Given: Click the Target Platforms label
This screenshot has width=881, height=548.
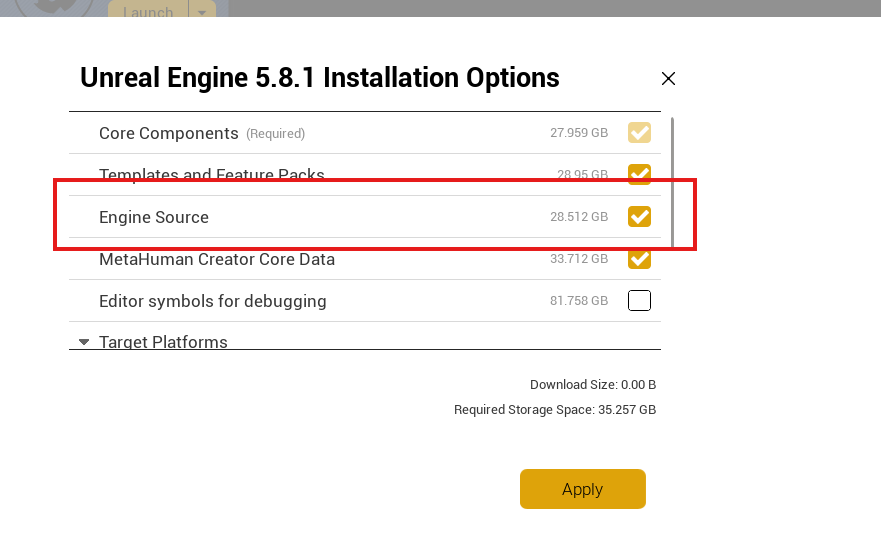Looking at the screenshot, I should (164, 342).
